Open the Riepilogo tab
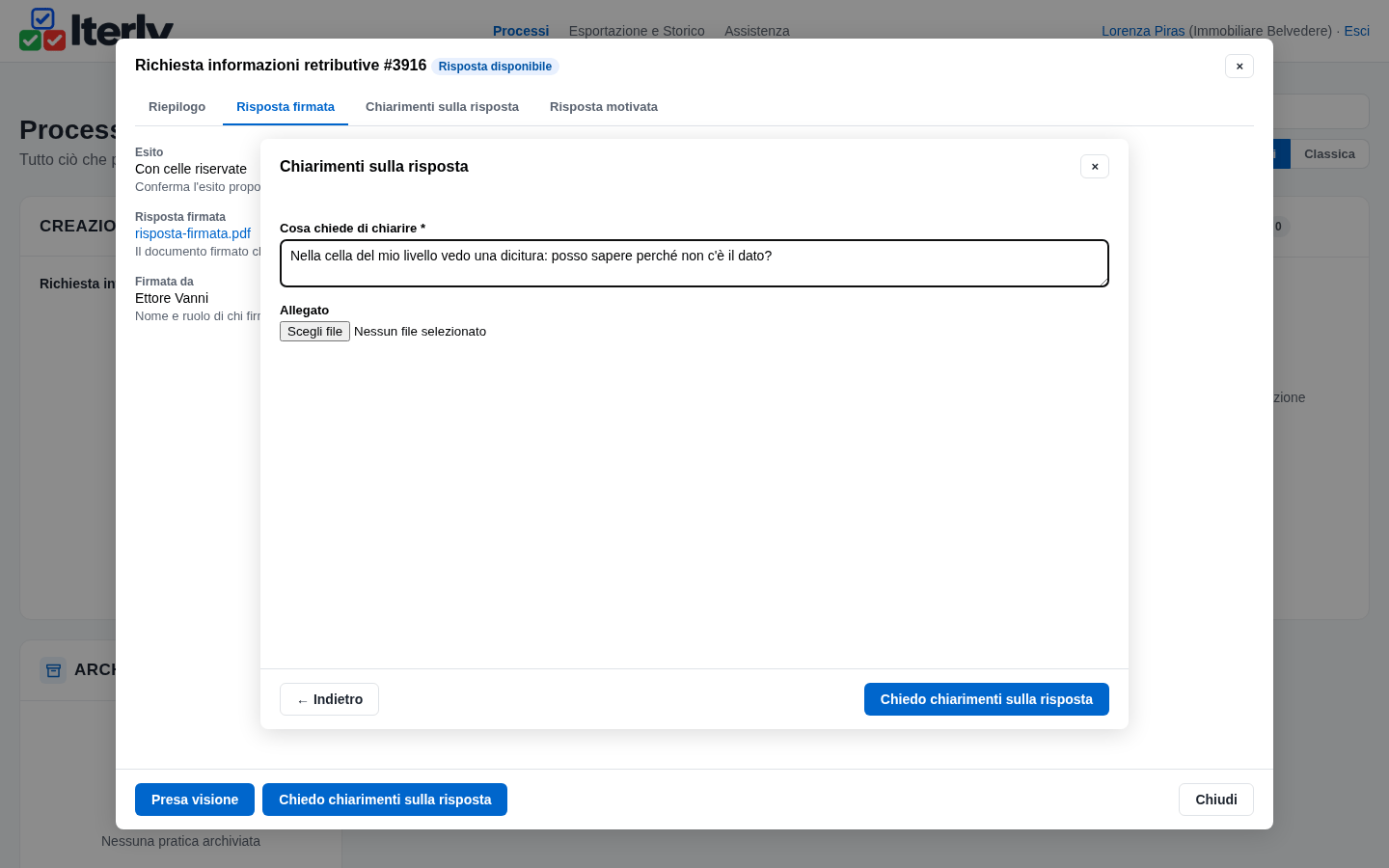This screenshot has width=1389, height=868. pyautogui.click(x=177, y=107)
